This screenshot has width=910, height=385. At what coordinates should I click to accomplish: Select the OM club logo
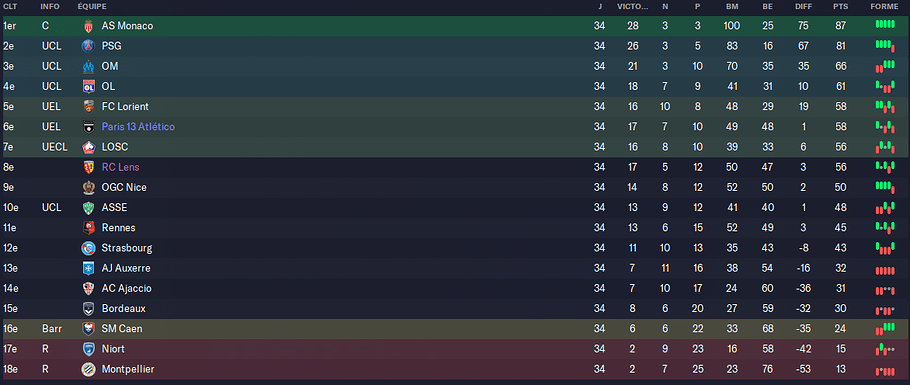click(88, 66)
